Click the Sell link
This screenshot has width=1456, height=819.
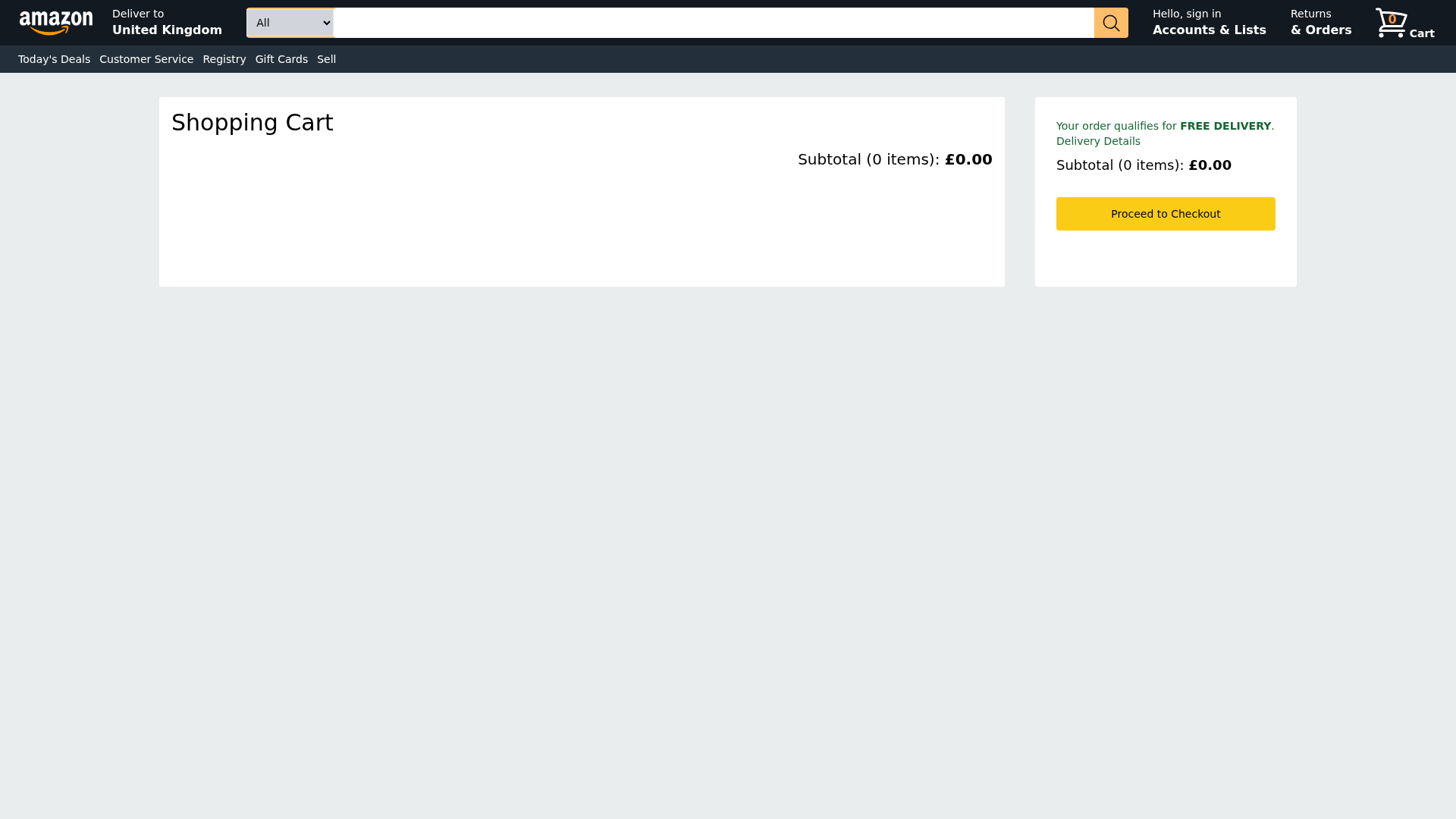point(326,58)
